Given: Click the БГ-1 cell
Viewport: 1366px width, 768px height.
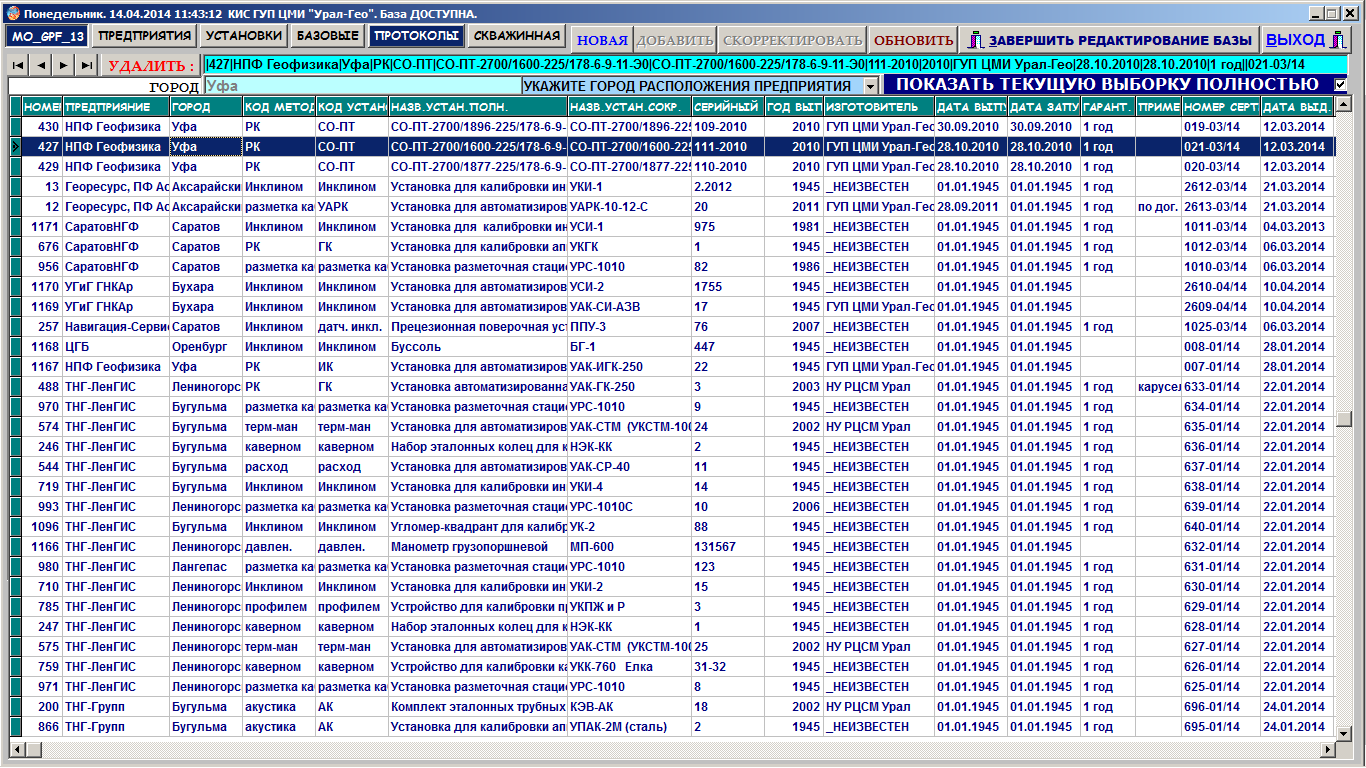Looking at the screenshot, I should [x=629, y=347].
